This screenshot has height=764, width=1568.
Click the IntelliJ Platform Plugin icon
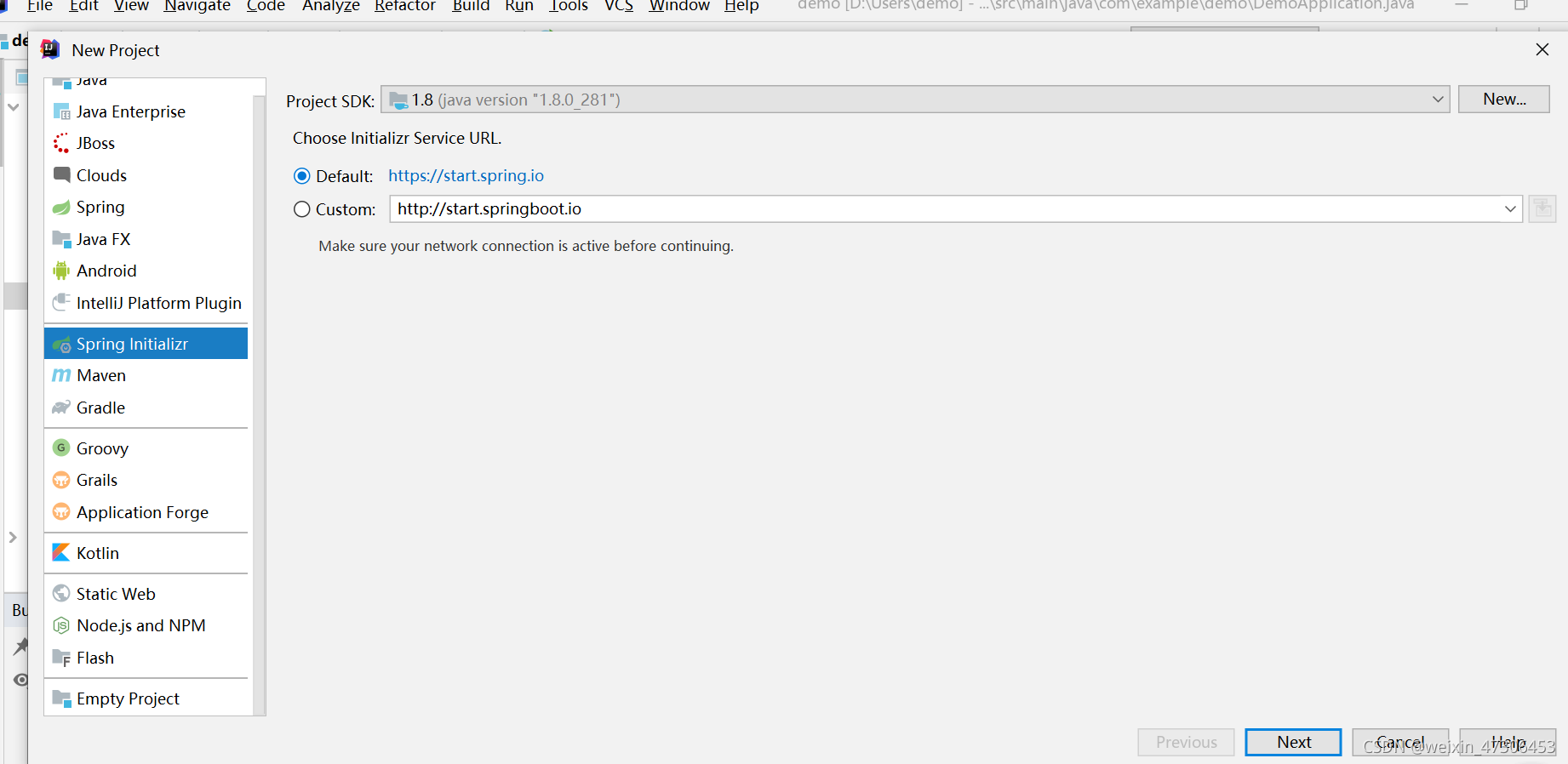(61, 303)
